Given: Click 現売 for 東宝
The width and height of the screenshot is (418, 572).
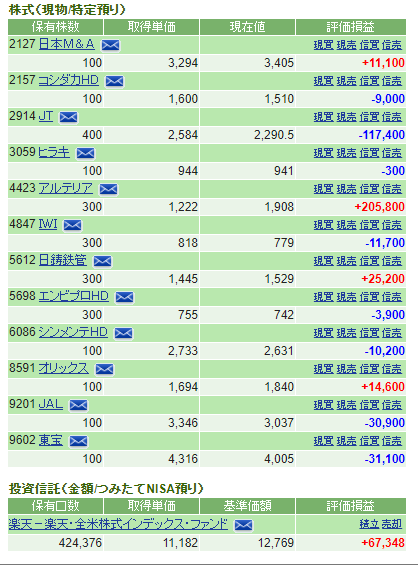Looking at the screenshot, I should [x=346, y=441].
